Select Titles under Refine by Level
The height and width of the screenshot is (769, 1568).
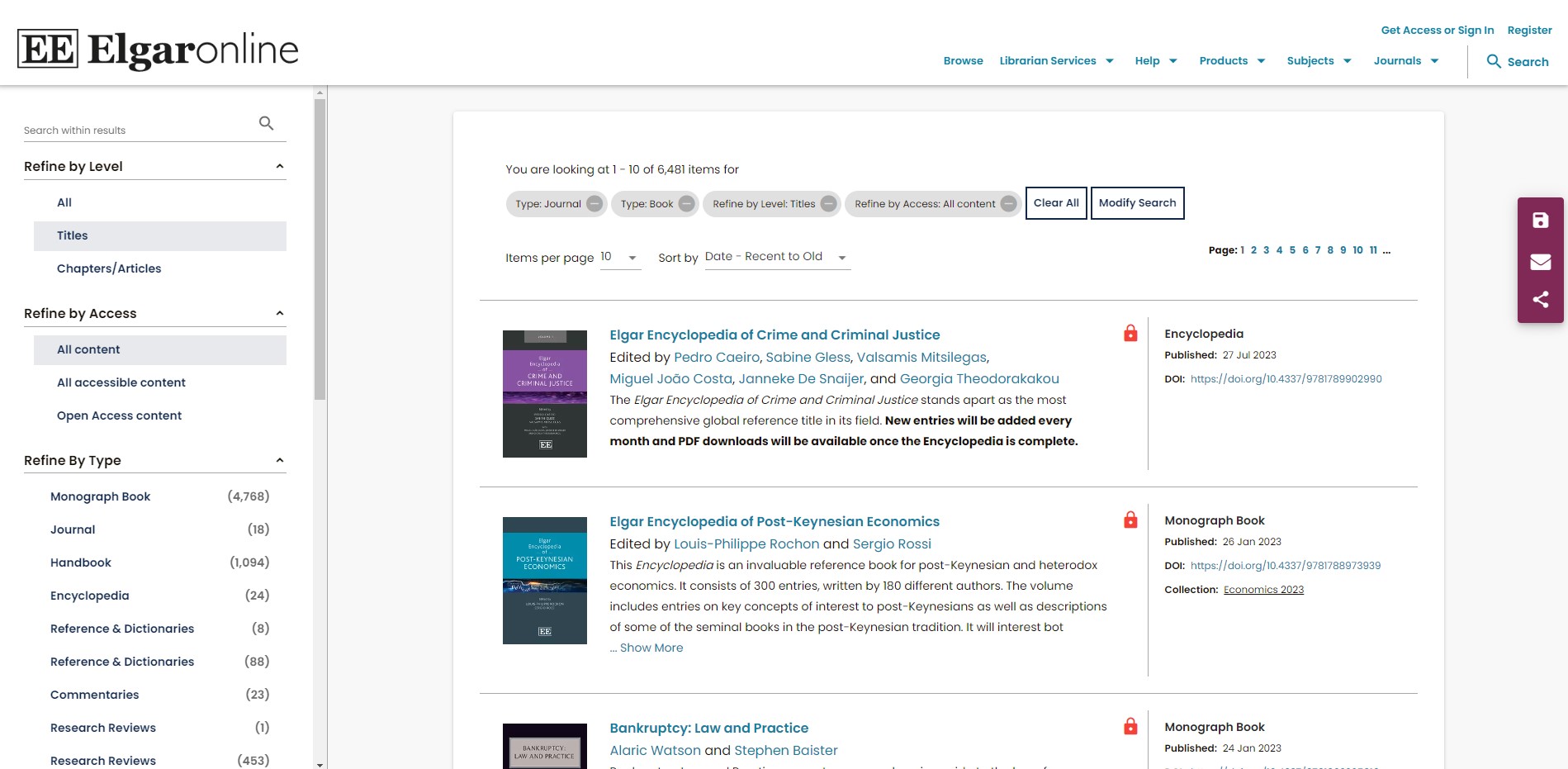pos(160,235)
